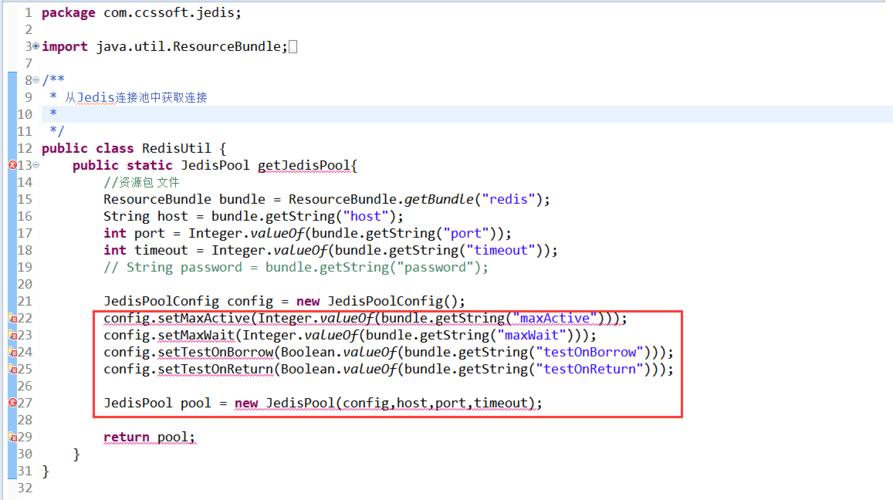
Task: Open quick-fix marker beside line 23
Action: coord(12,335)
